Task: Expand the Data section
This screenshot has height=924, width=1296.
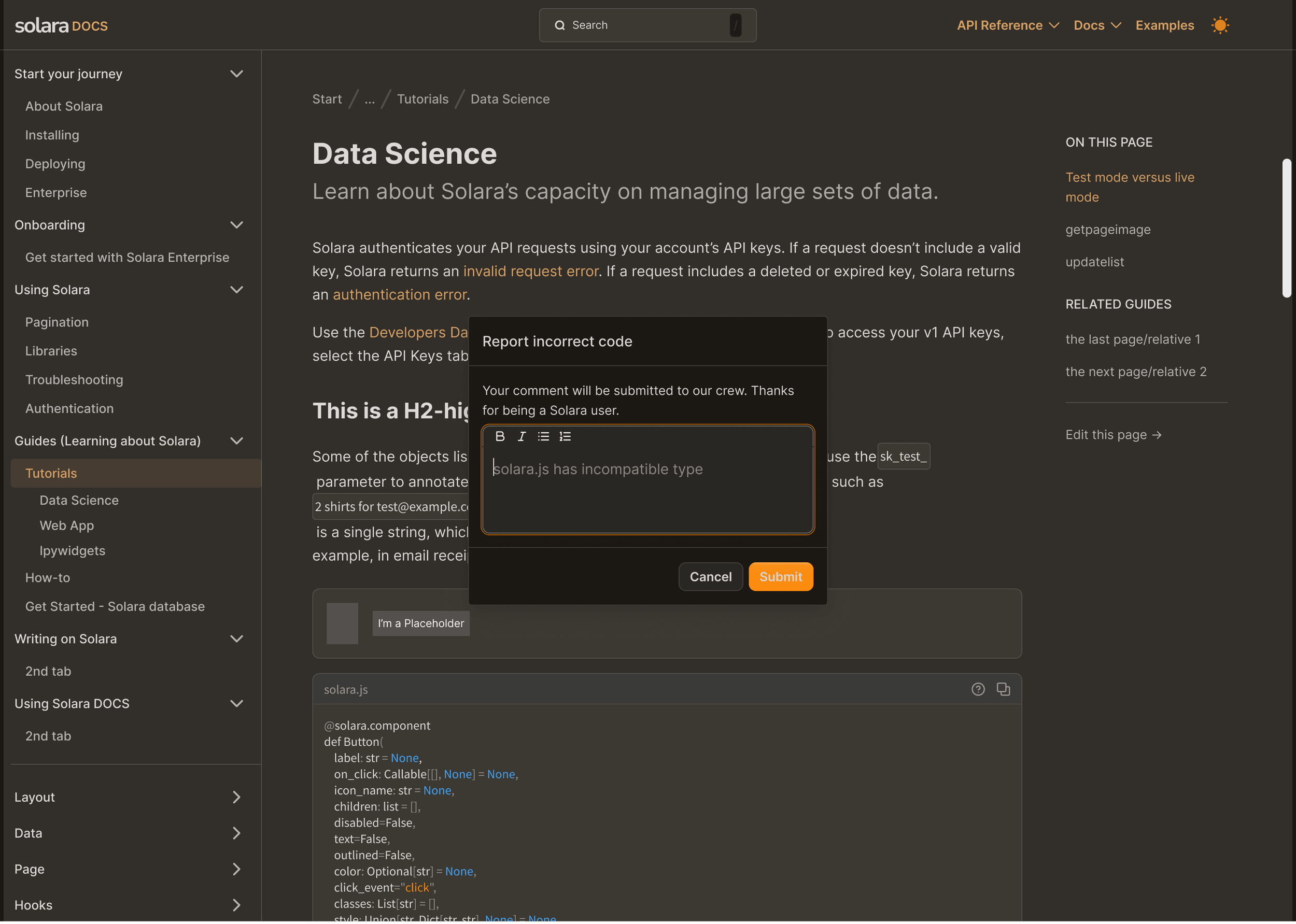Action: tap(236, 833)
